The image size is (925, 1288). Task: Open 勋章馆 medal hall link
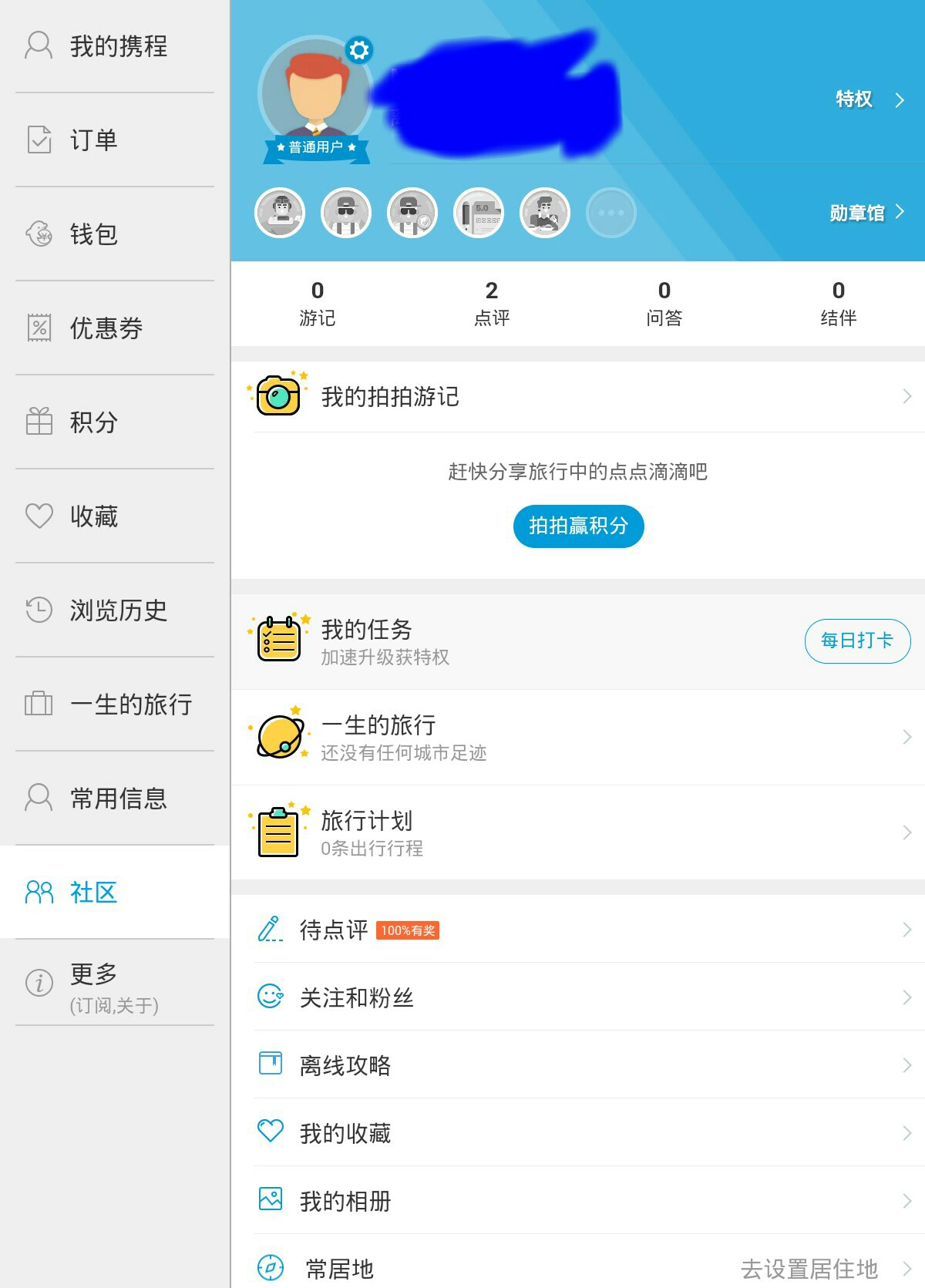pyautogui.click(x=856, y=213)
